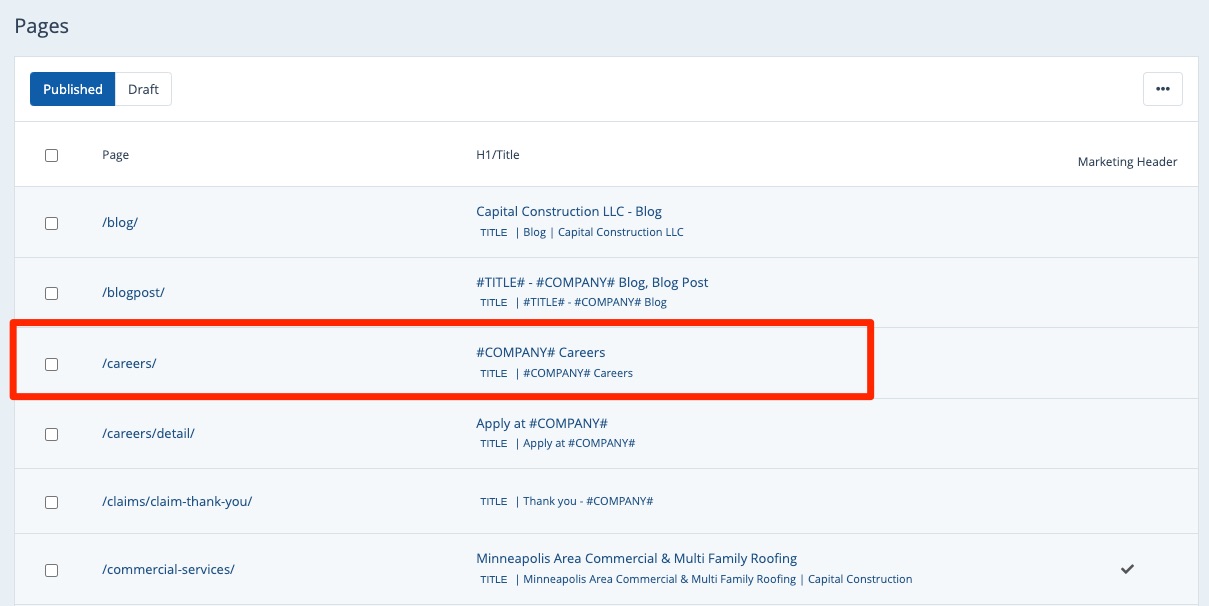Switch to the Published tab
This screenshot has height=606, width=1209.
73,89
